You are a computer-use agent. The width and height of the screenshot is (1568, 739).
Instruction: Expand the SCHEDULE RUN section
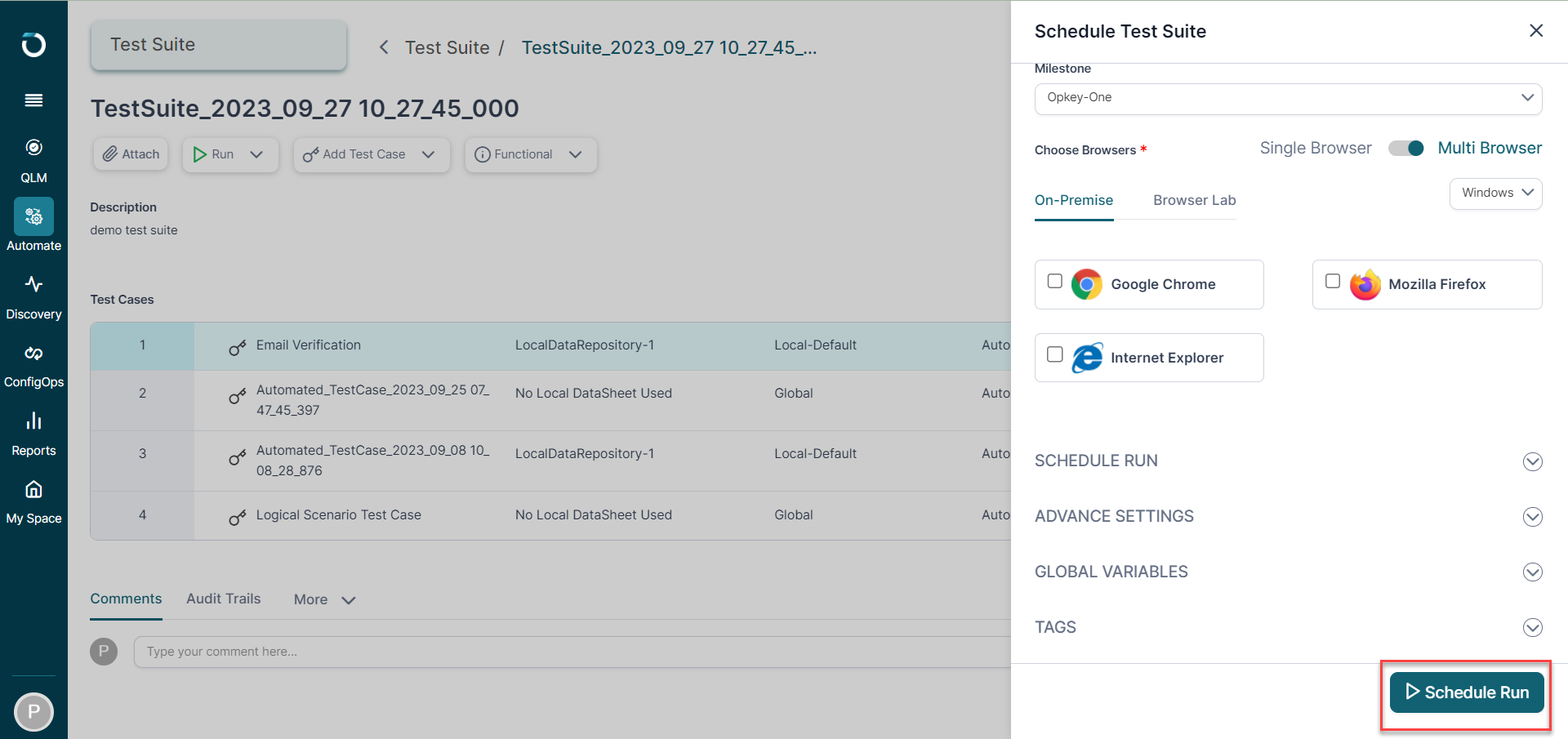(x=1533, y=461)
